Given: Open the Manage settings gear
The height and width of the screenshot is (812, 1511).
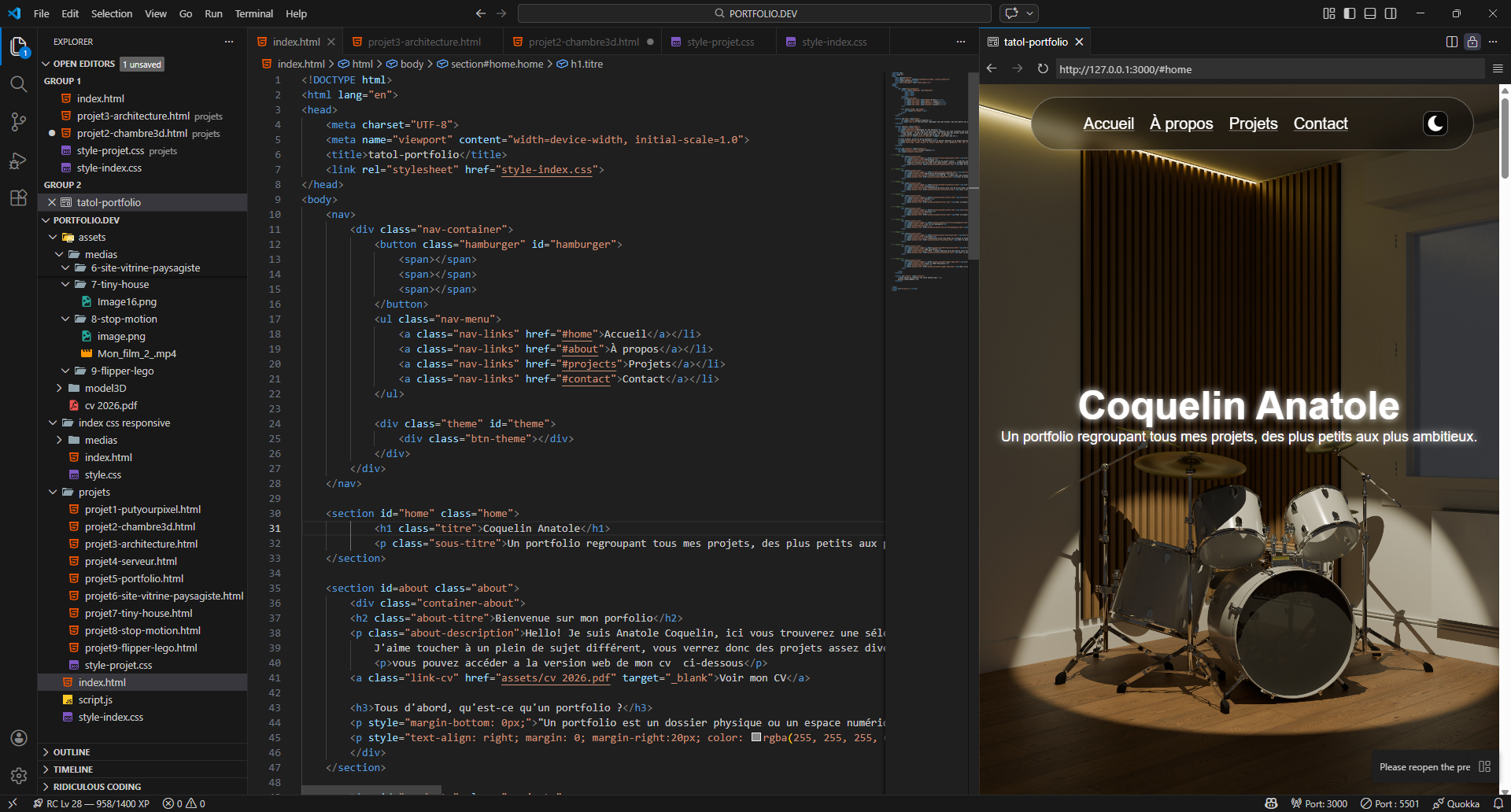Looking at the screenshot, I should pos(19,776).
